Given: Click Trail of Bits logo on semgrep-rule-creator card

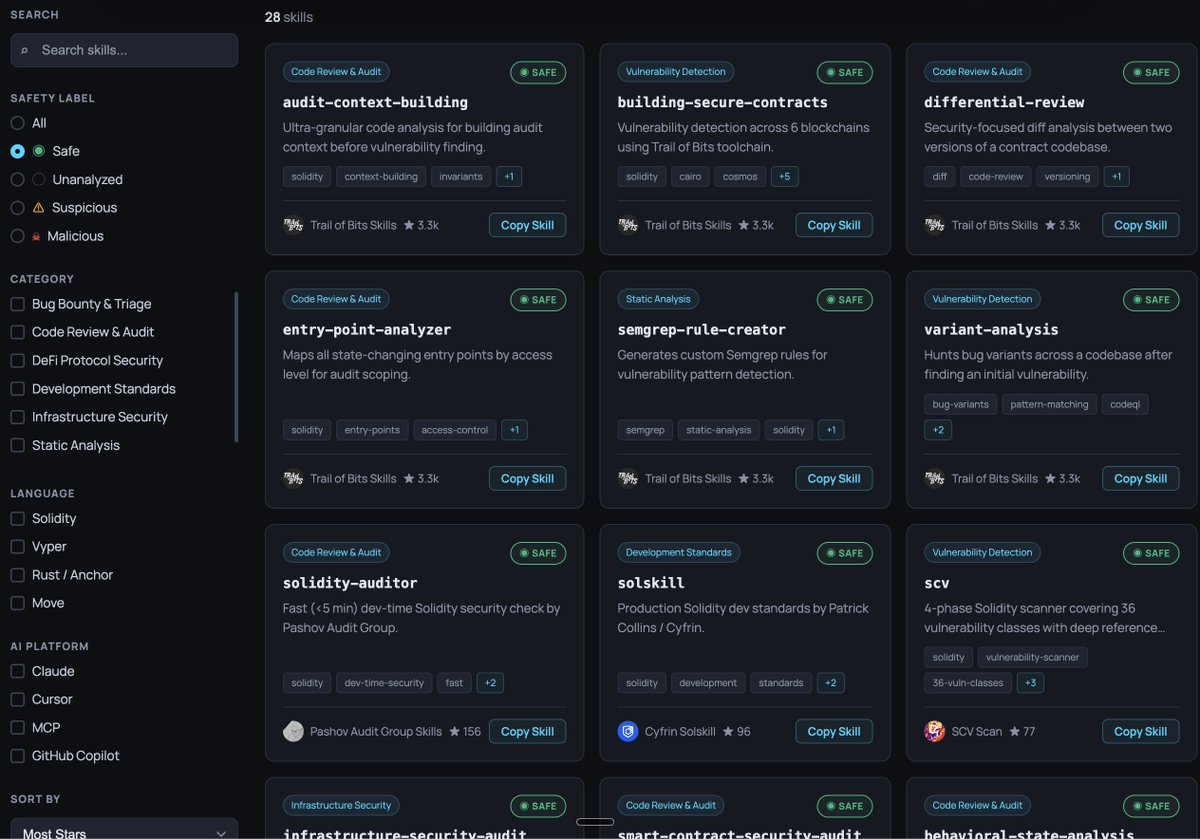Looking at the screenshot, I should (628, 478).
